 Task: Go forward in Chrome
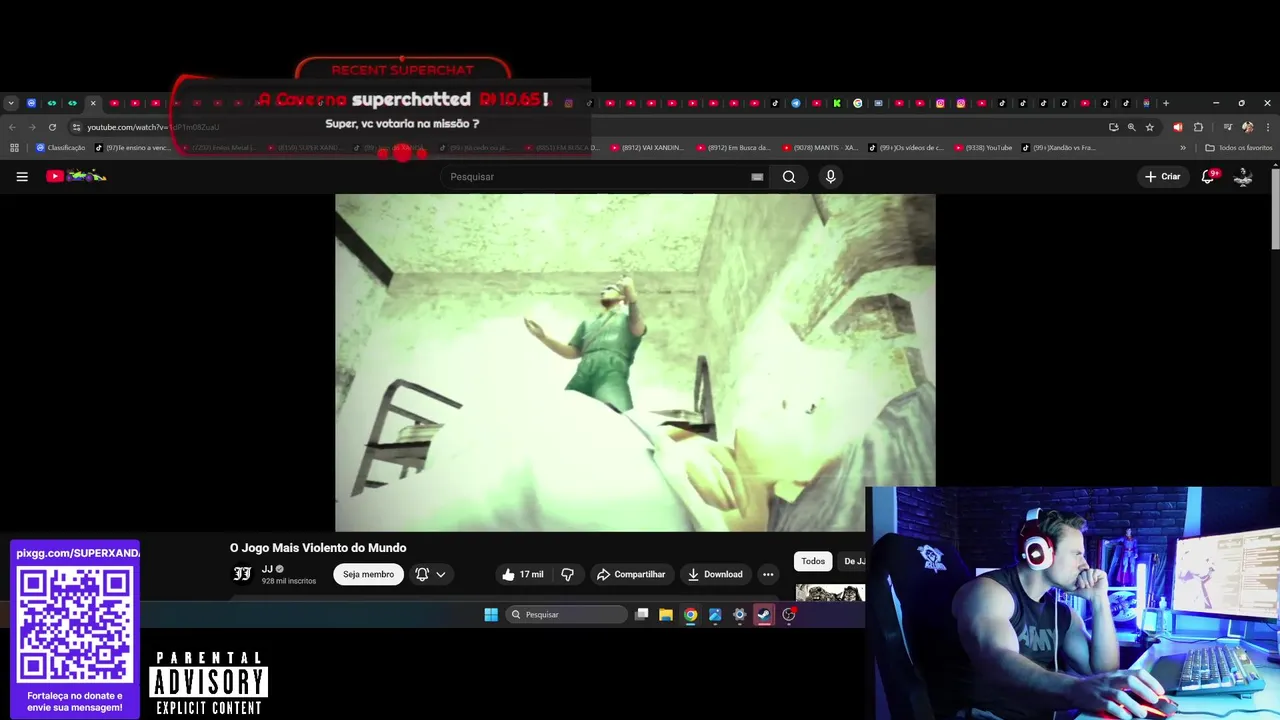pos(32,127)
